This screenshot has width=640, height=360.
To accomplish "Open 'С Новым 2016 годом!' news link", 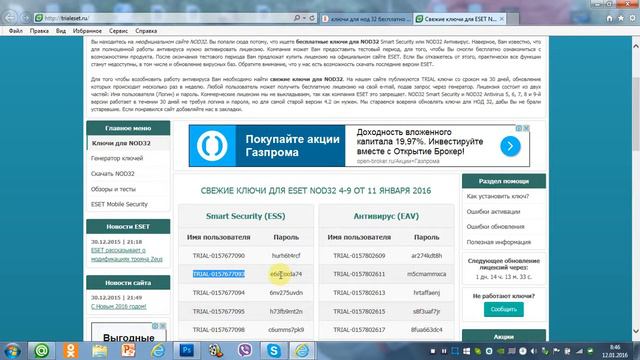I will click(x=118, y=307).
